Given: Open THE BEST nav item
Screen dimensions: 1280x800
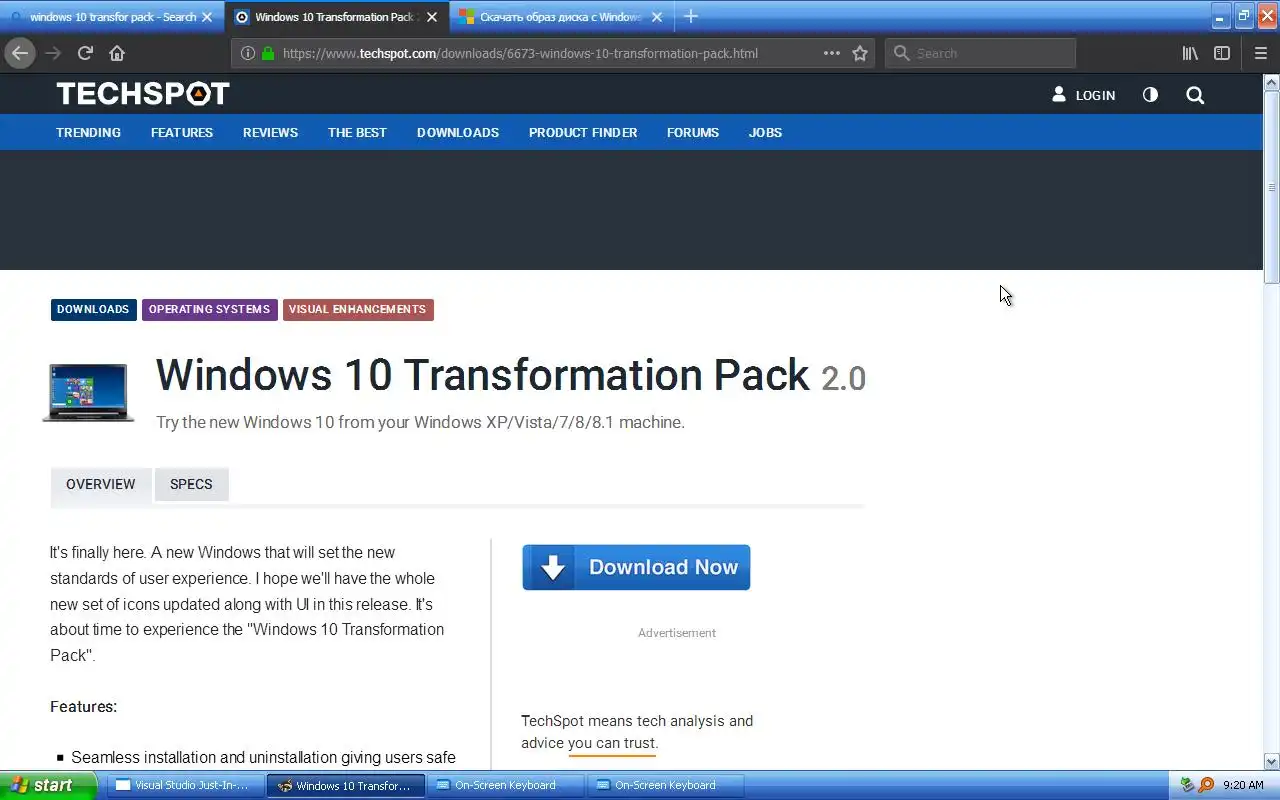Looking at the screenshot, I should tap(357, 132).
